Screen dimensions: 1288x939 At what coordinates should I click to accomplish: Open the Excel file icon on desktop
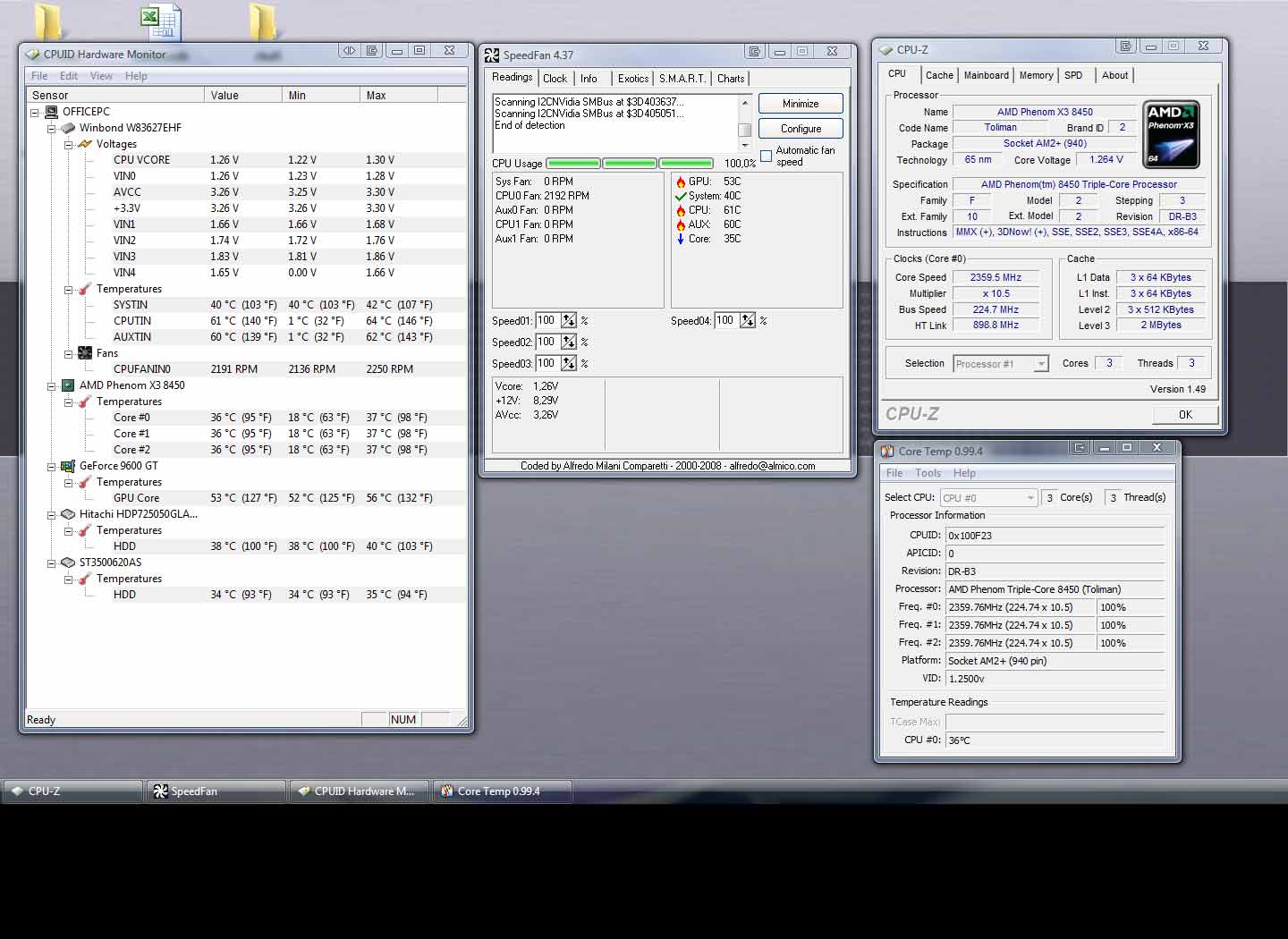pos(162,22)
